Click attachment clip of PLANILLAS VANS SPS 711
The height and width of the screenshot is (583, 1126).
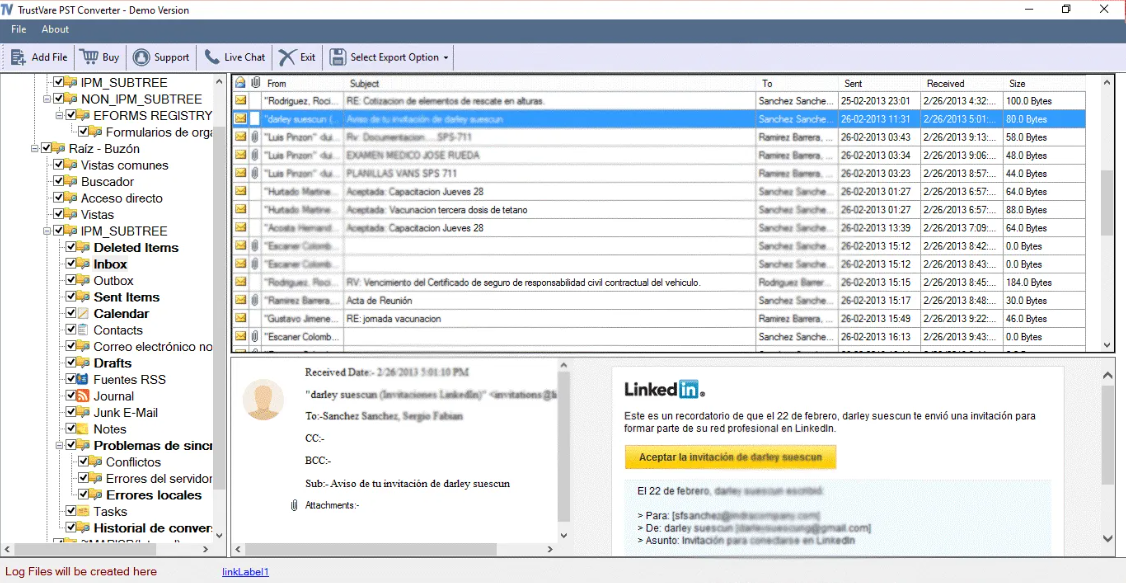point(255,173)
